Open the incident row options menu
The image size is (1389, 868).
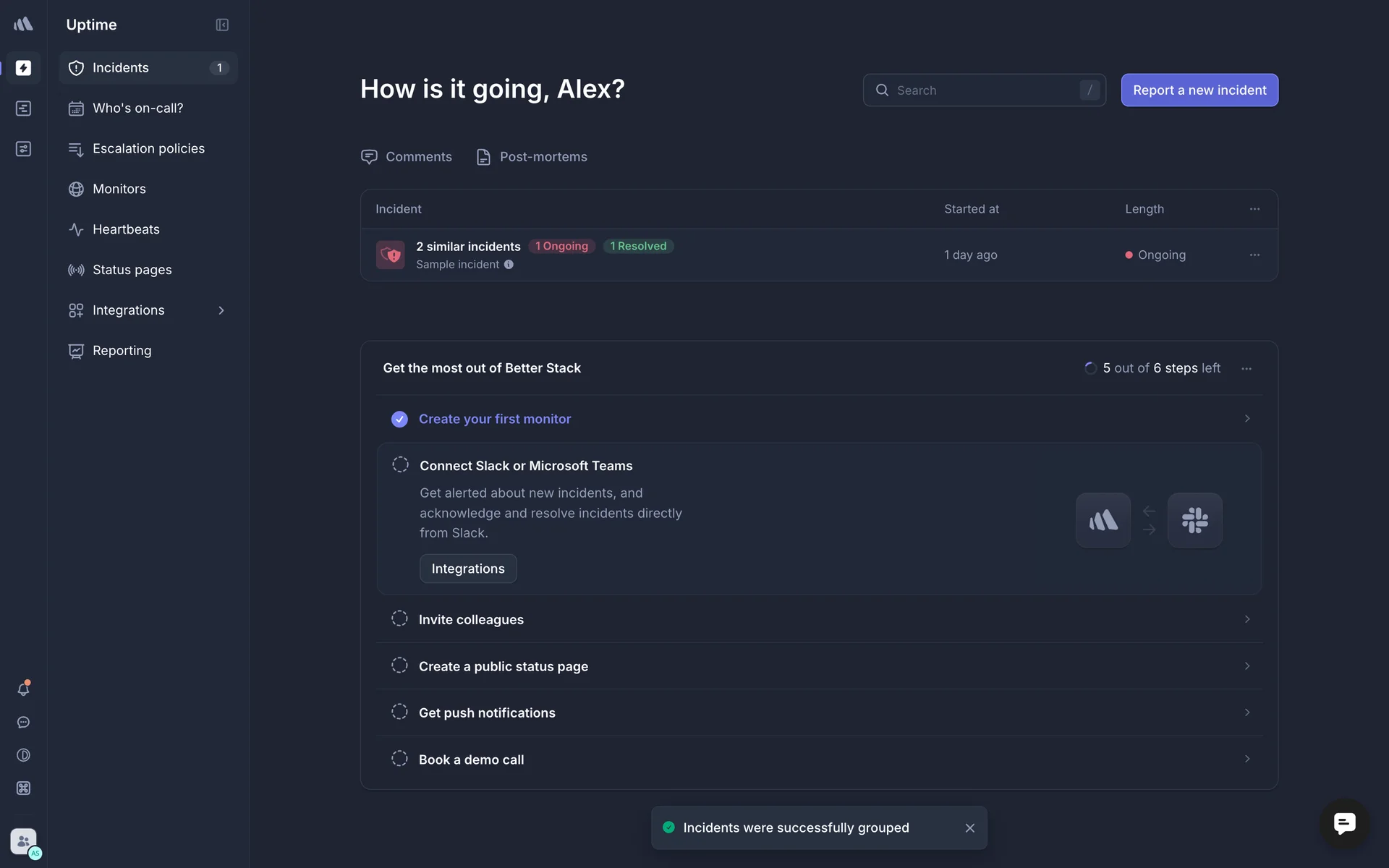(x=1254, y=255)
